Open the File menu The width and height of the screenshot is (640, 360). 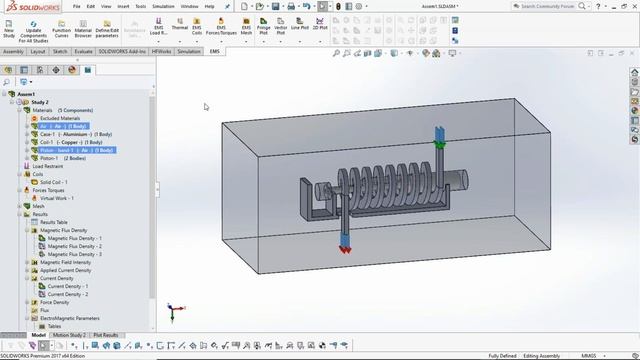76,6
